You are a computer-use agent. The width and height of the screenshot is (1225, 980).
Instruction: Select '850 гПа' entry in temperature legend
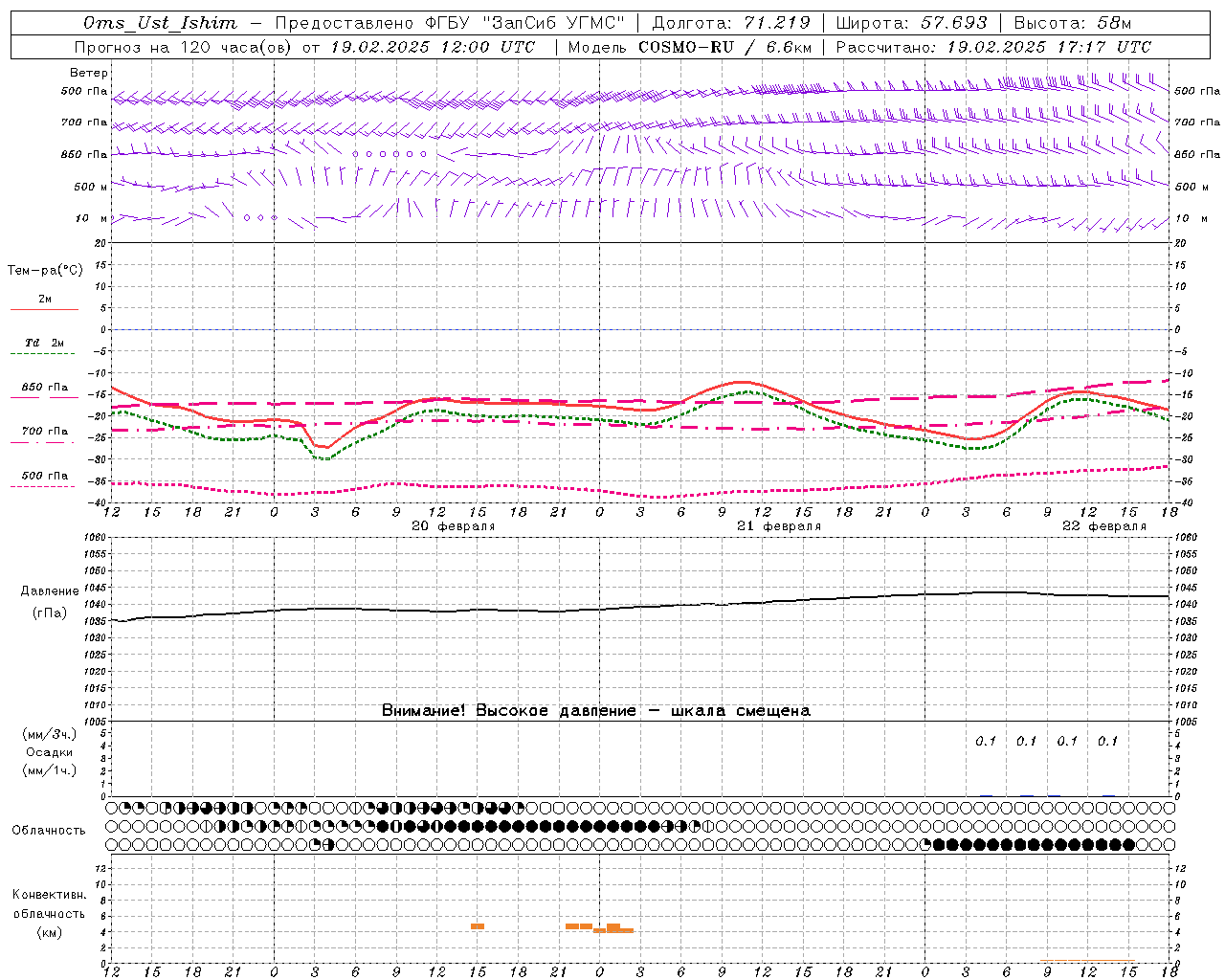tap(44, 388)
